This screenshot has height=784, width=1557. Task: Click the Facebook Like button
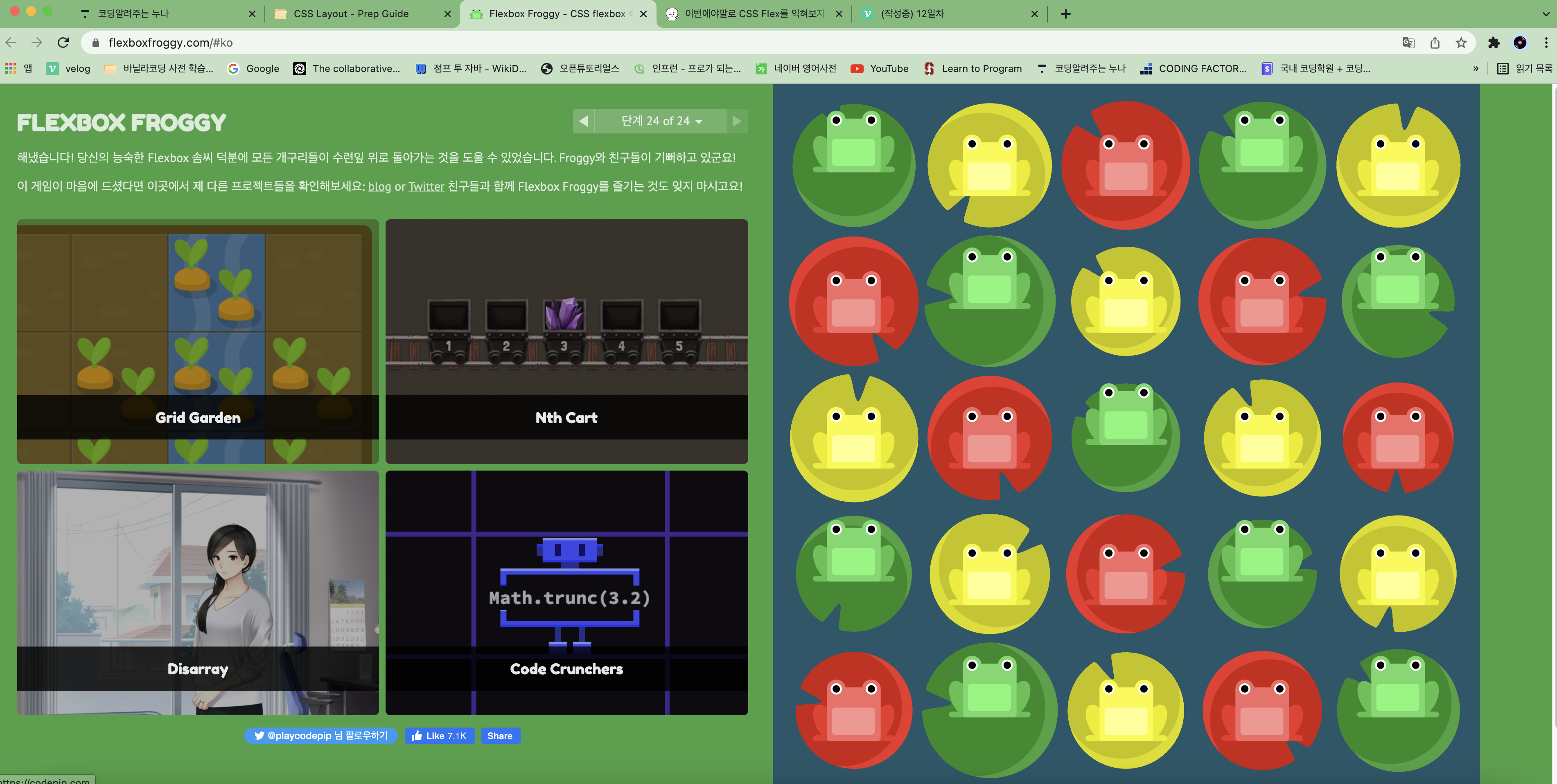(x=440, y=736)
